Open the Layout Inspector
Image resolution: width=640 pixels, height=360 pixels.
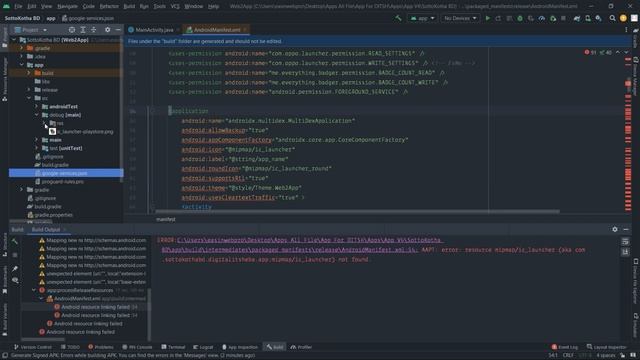click(x=606, y=347)
